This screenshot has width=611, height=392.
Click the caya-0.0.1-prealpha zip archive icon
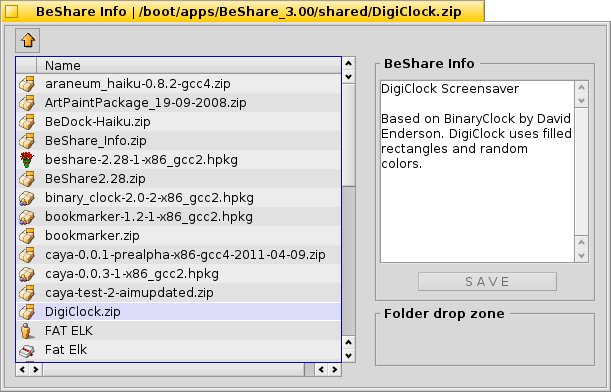click(x=27, y=255)
